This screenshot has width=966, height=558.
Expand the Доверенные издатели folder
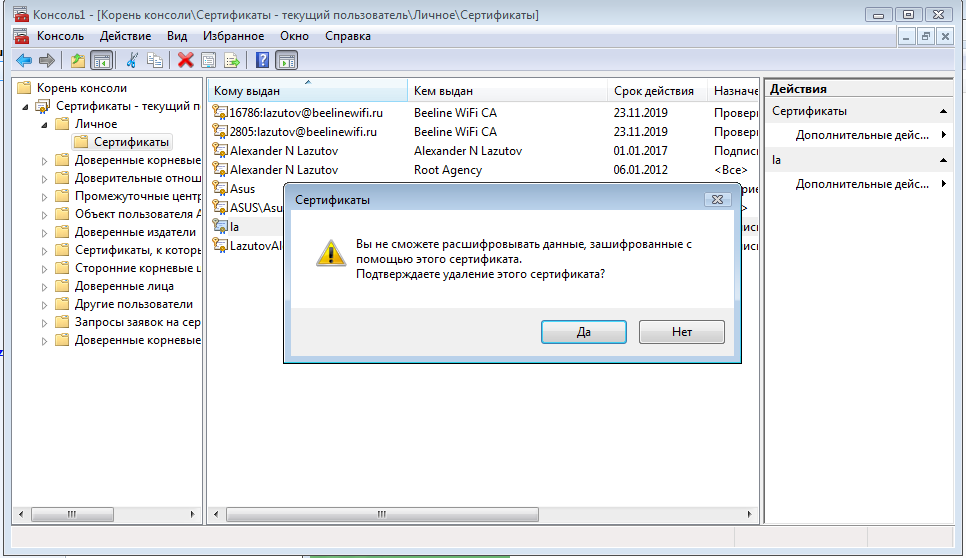click(x=44, y=233)
